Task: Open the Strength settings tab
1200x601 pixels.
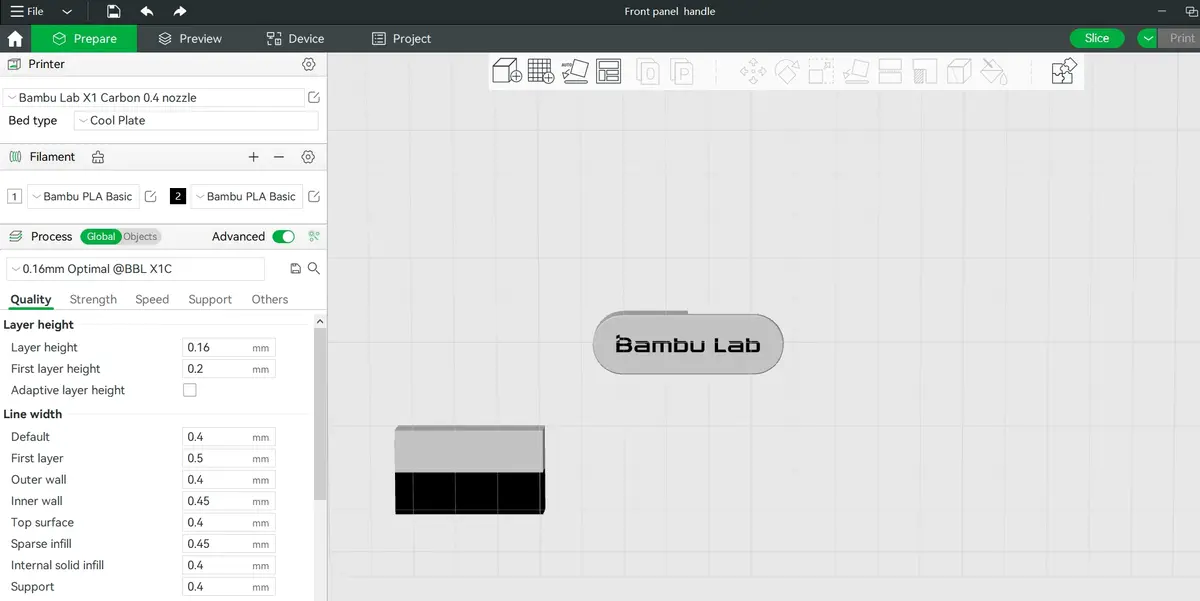Action: [93, 299]
